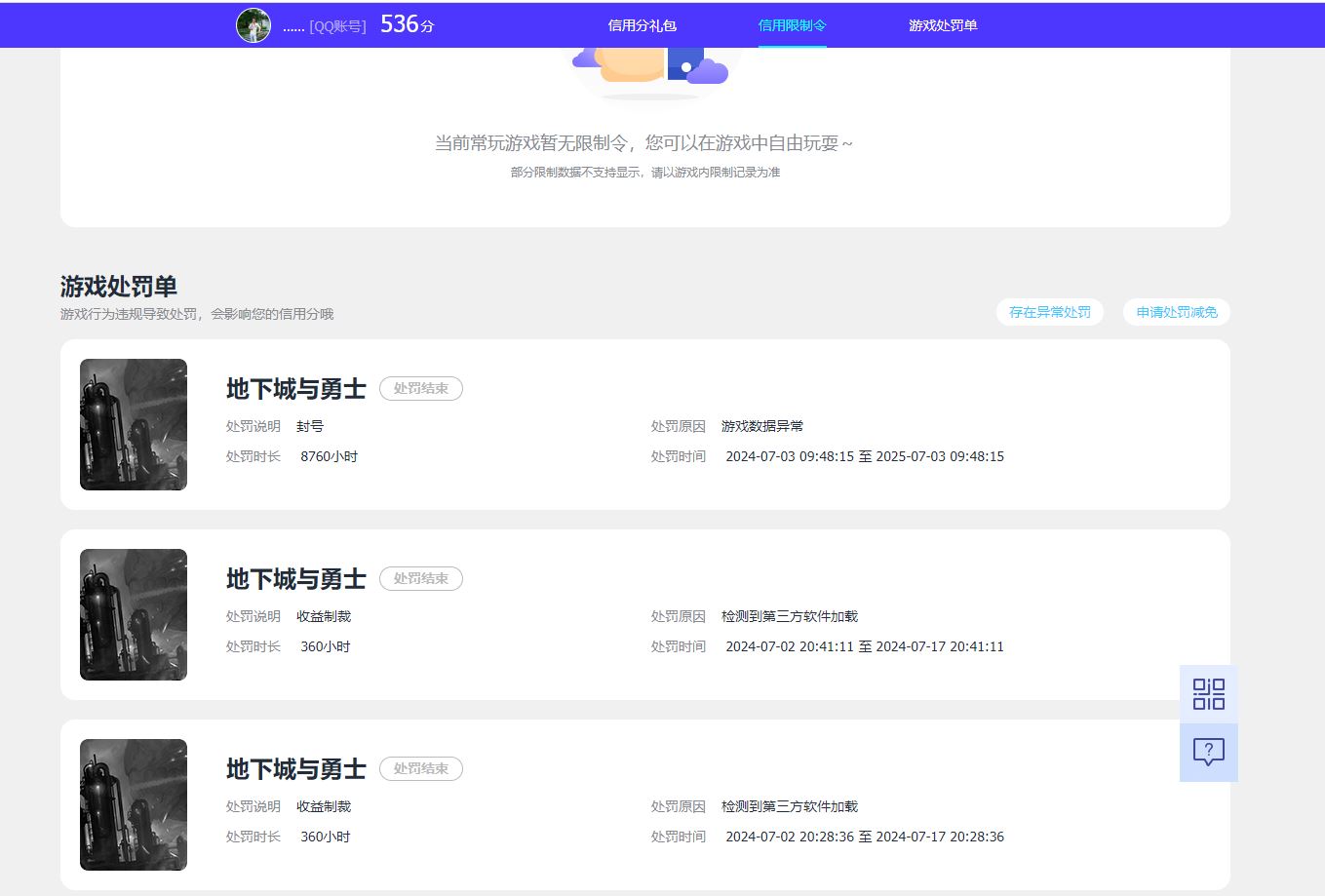Click 处罚结束 badge on 封号 card
1325x896 pixels.
tap(421, 388)
